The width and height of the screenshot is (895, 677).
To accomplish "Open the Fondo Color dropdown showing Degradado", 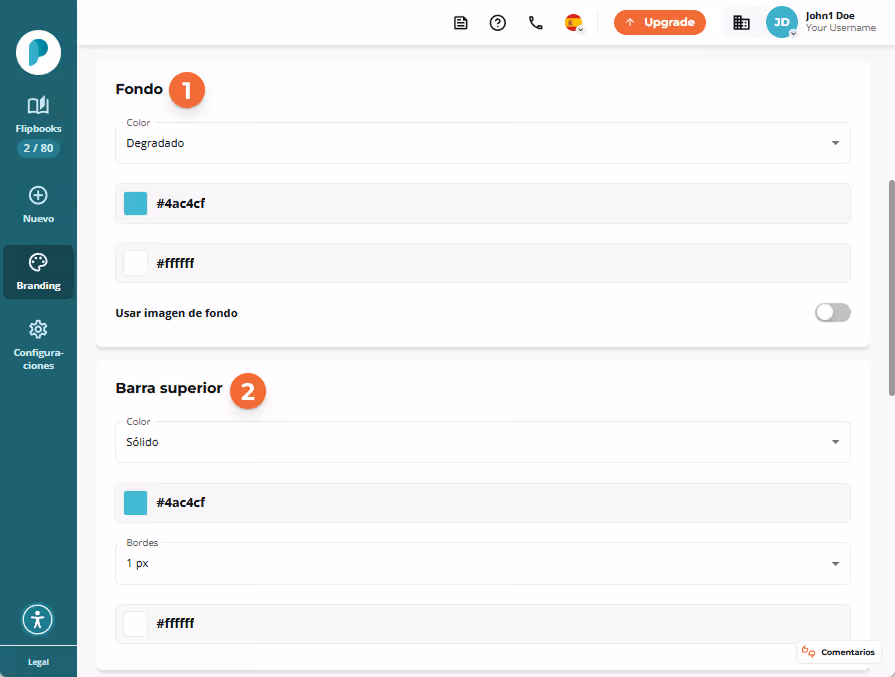I will pos(483,143).
